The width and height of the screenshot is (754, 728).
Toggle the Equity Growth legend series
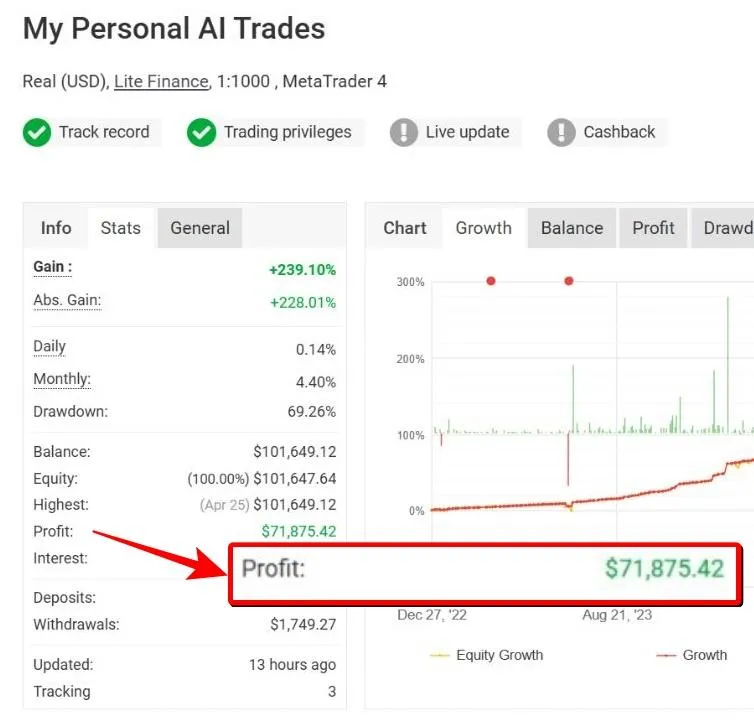coord(486,655)
